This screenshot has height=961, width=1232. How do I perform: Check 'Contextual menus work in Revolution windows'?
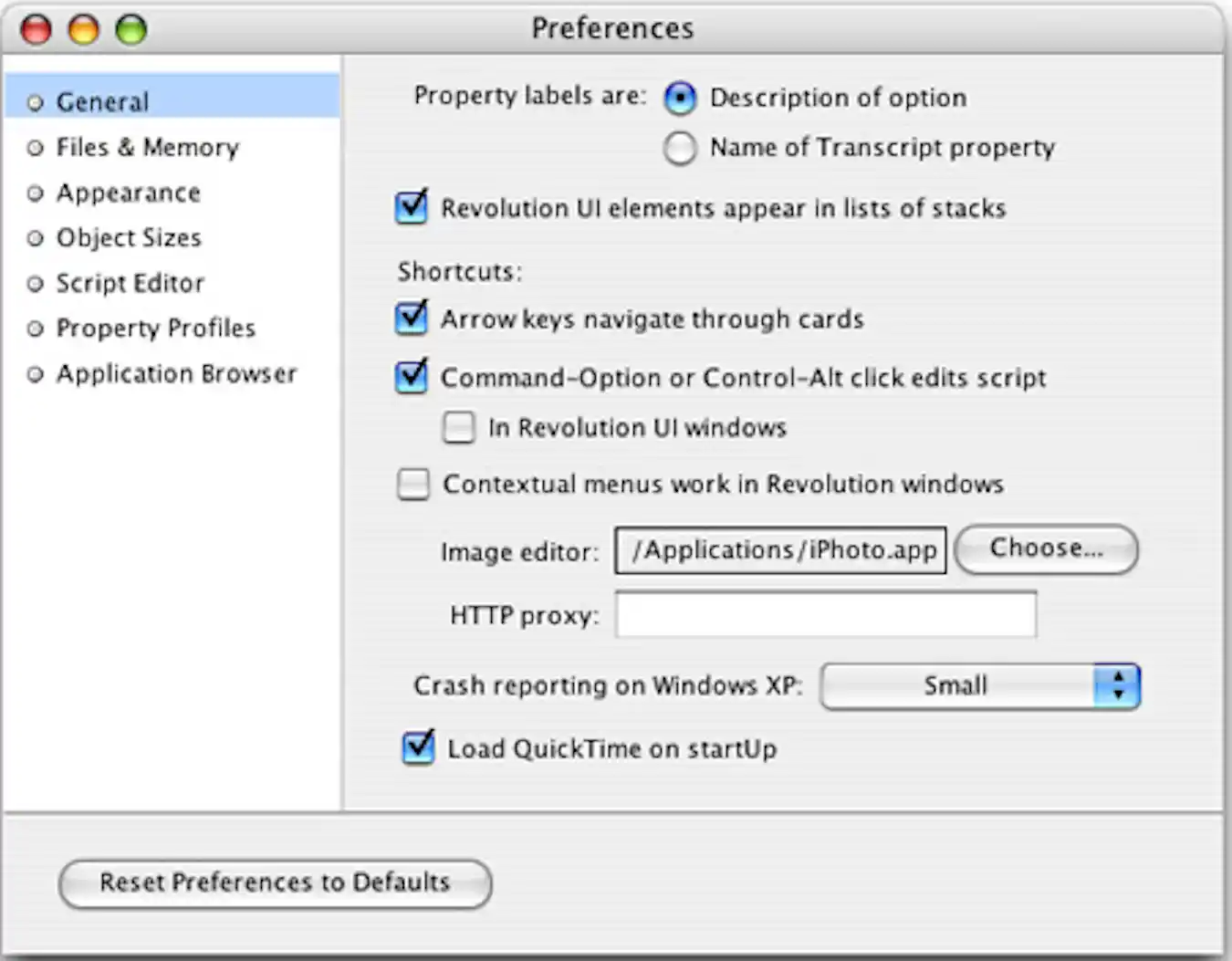pos(413,484)
